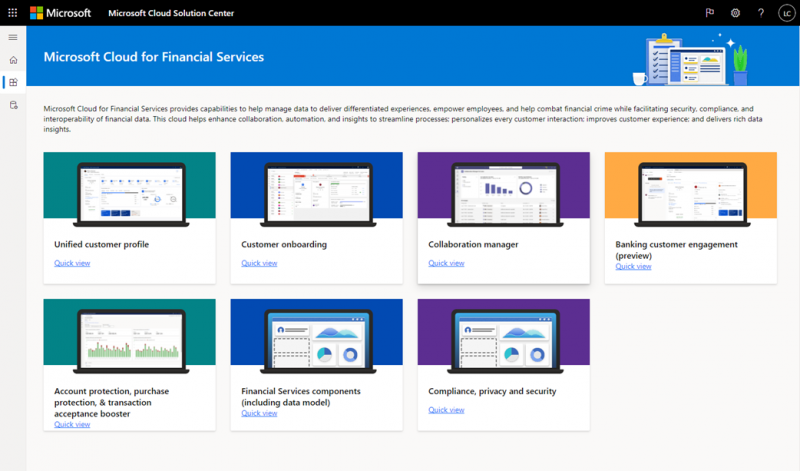The image size is (800, 471).
Task: Go to Home in the sidebar
Action: [13, 60]
